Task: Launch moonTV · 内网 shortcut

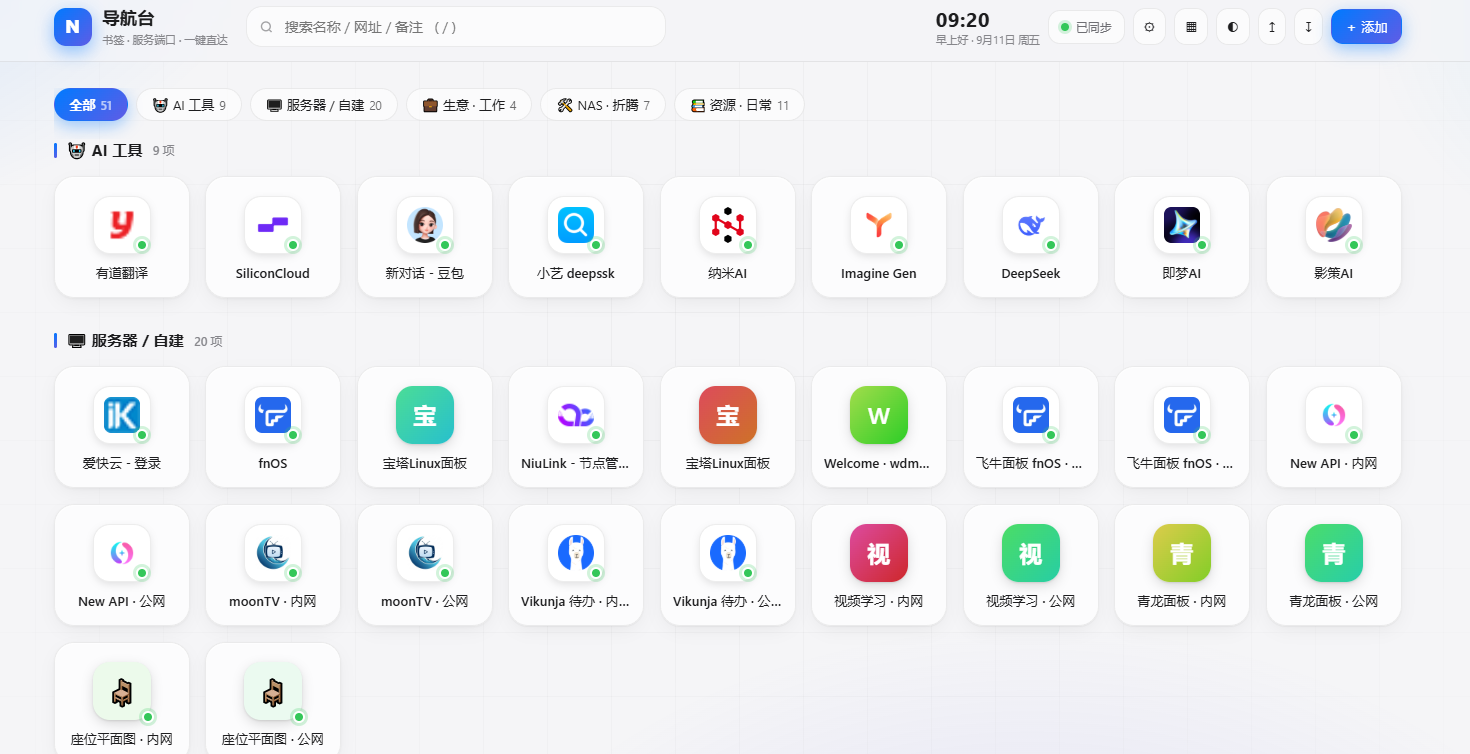Action: pyautogui.click(x=273, y=565)
